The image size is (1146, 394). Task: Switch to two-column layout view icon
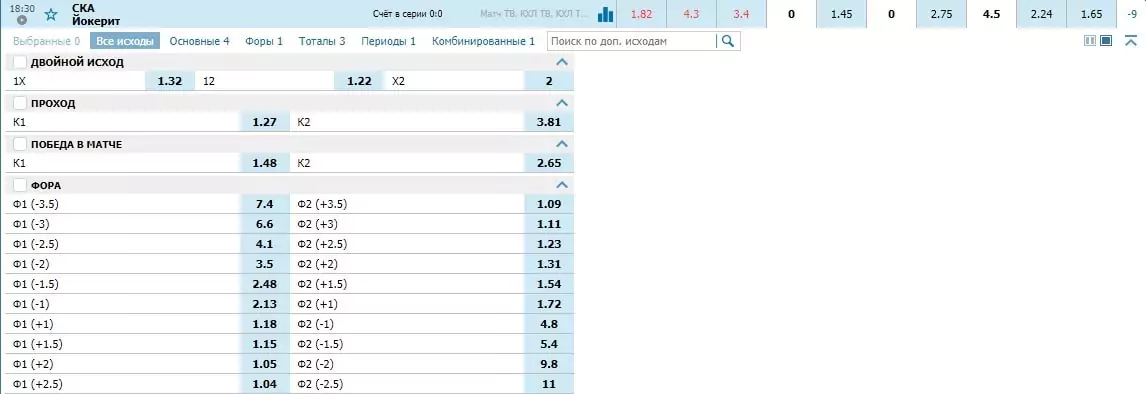click(x=1090, y=41)
